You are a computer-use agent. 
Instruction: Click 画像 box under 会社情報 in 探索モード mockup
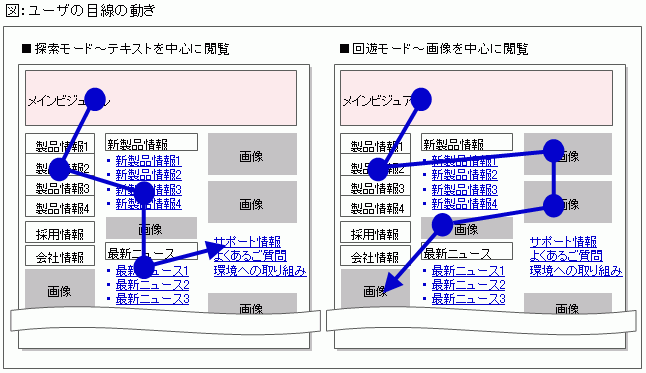[x=60, y=289]
